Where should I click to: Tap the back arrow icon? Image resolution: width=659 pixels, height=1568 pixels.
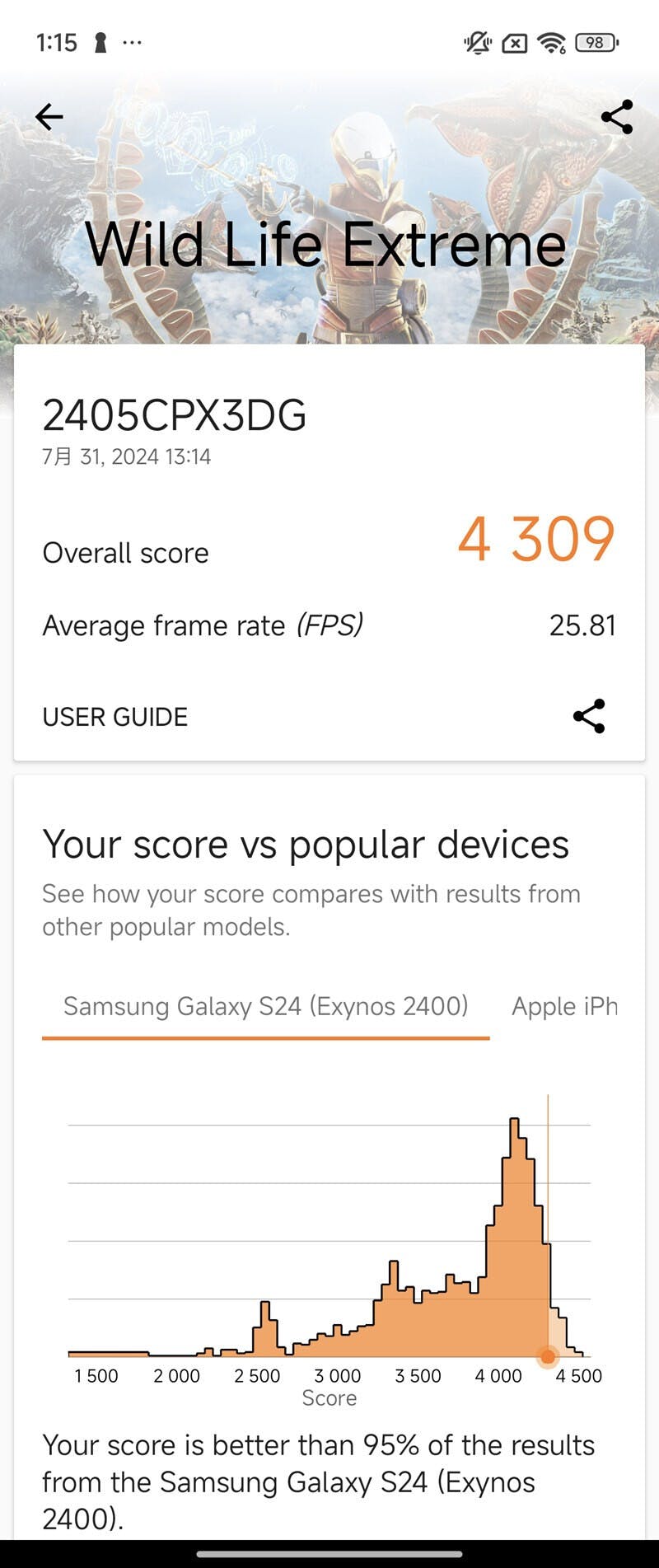click(49, 117)
